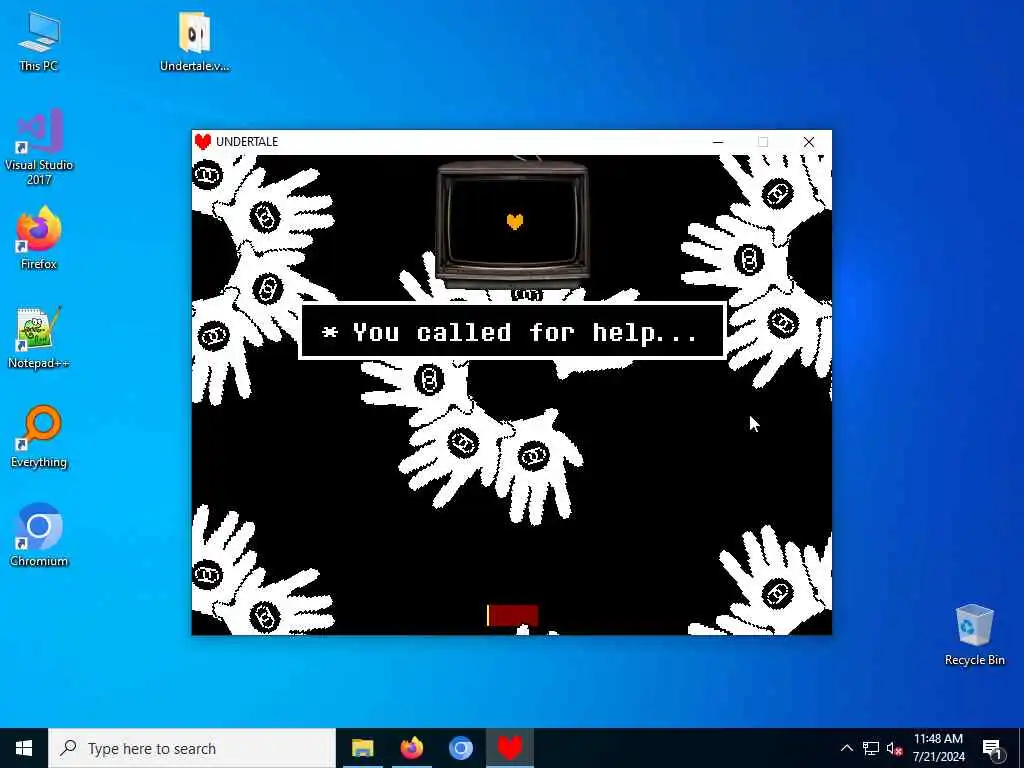Click the red heart icon in Undertale title bar

coord(203,142)
